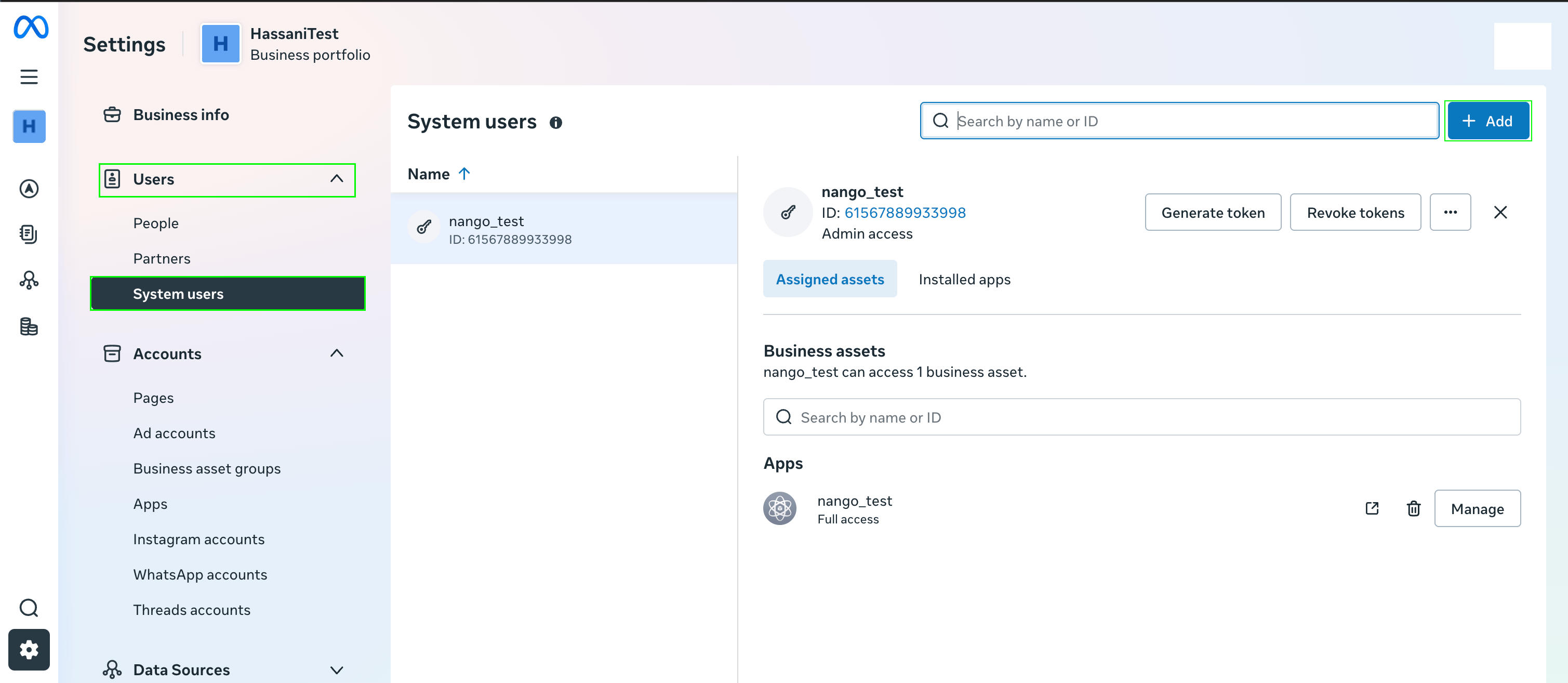Click the key avatar in nango_test details
This screenshot has width=1568, height=683.
[x=788, y=212]
